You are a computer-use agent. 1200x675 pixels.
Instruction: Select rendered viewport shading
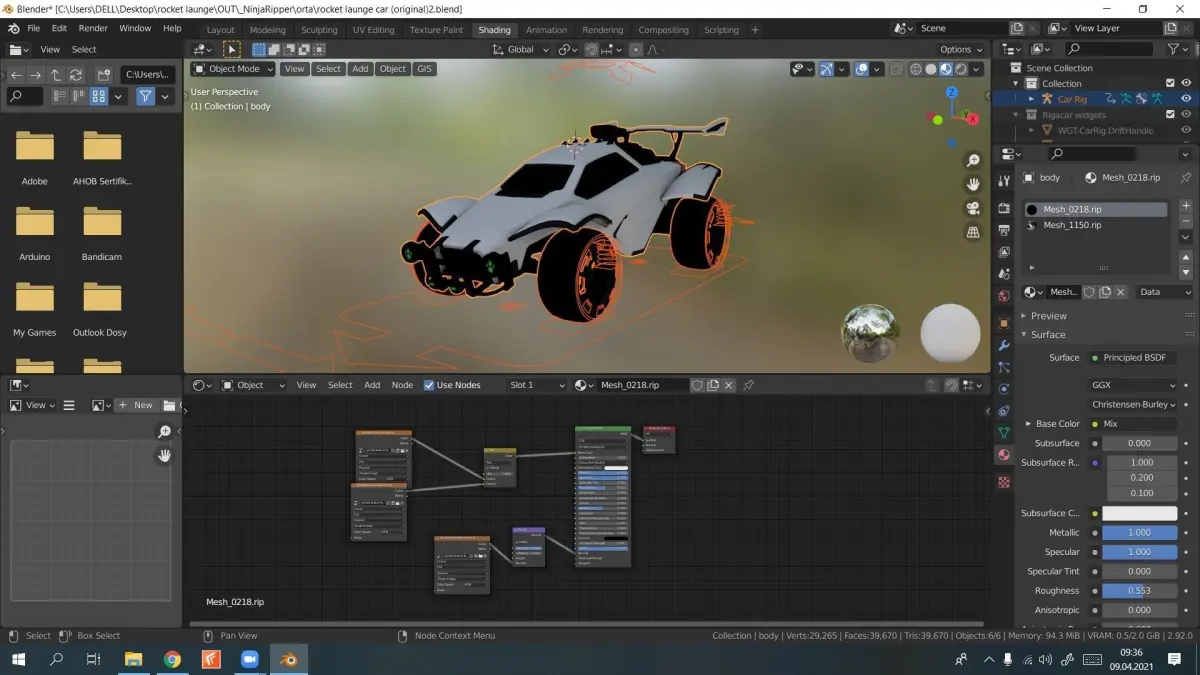click(x=961, y=69)
